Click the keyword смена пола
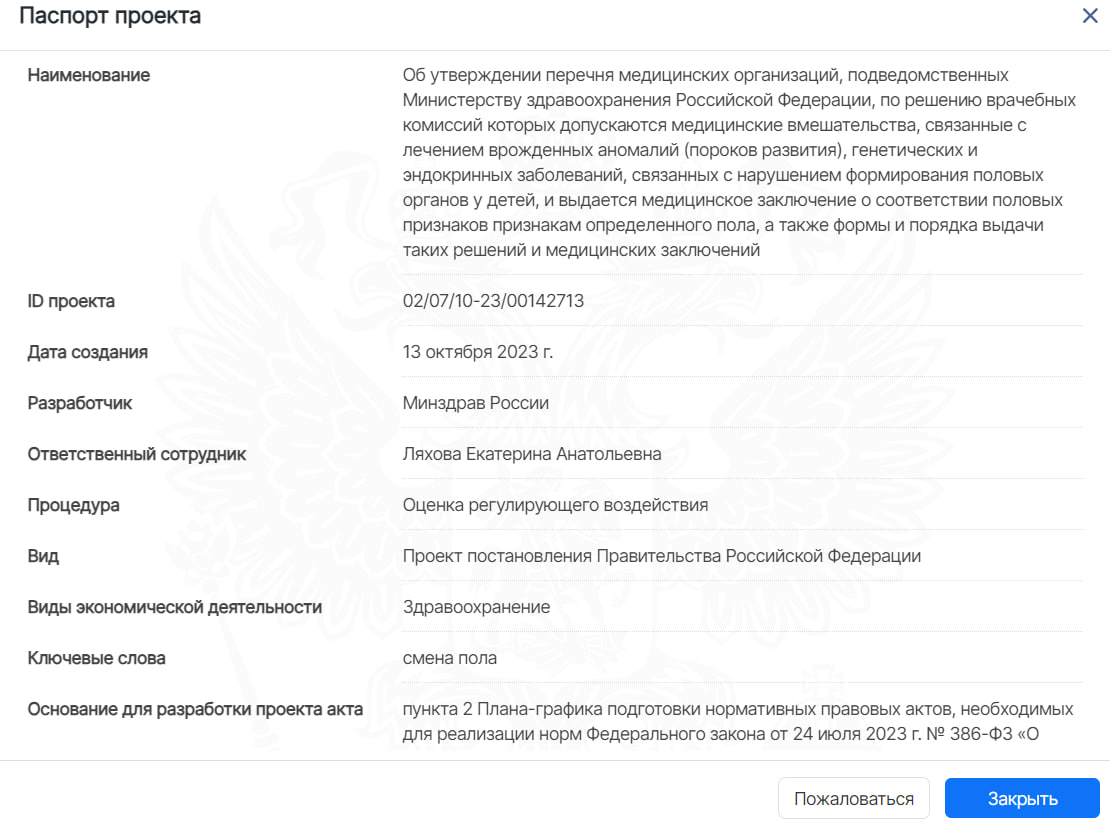Image resolution: width=1110 pixels, height=828 pixels. (450, 657)
